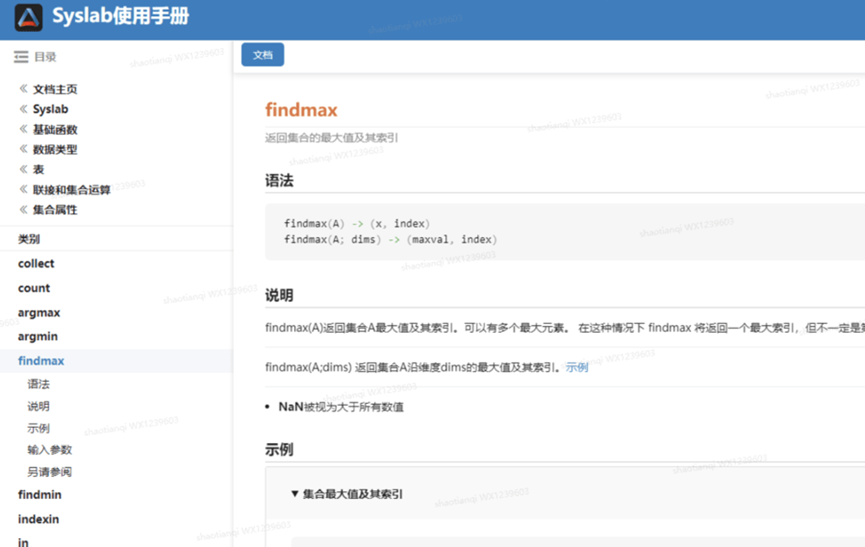Open the argmin function page
The width and height of the screenshot is (865, 547).
pyautogui.click(x=38, y=336)
